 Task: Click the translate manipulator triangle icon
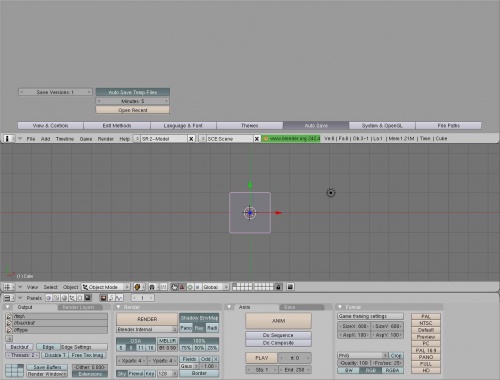(x=182, y=287)
